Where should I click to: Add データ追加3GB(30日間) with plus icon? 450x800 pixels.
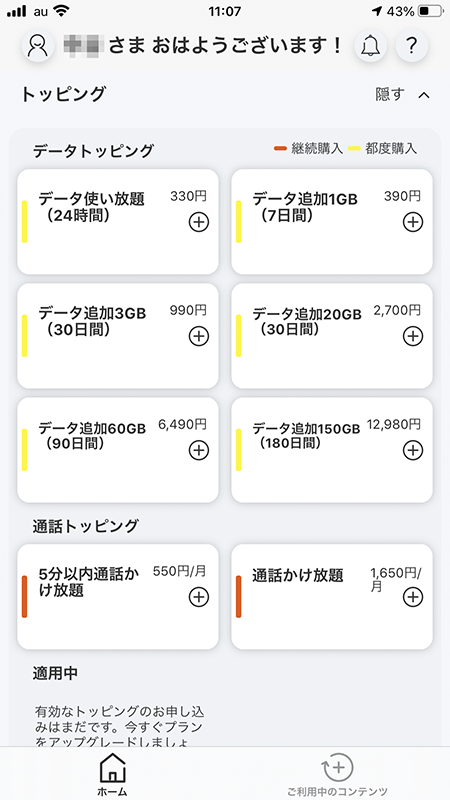point(199,336)
